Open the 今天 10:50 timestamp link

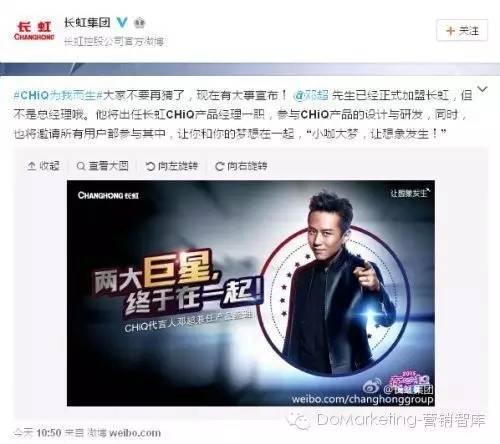coord(37,433)
